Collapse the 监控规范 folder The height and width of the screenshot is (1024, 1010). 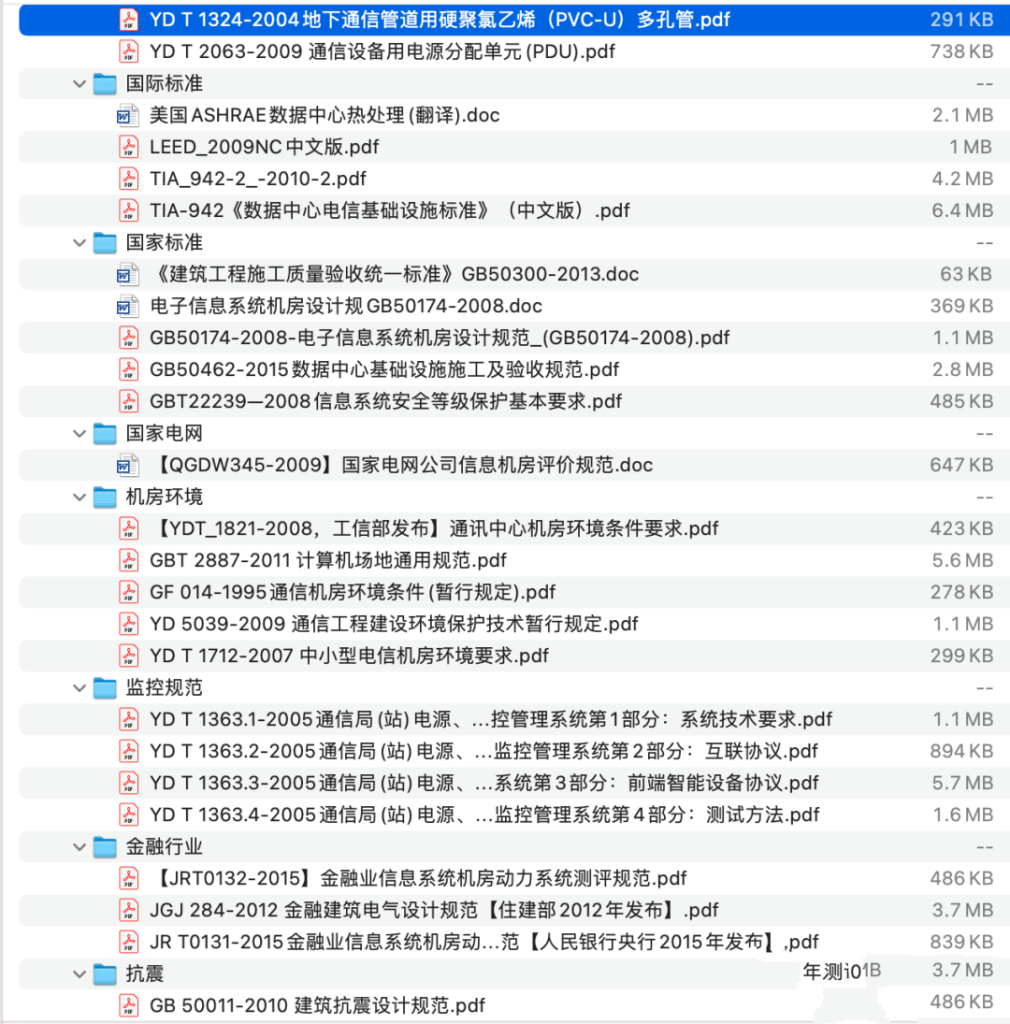point(78,688)
